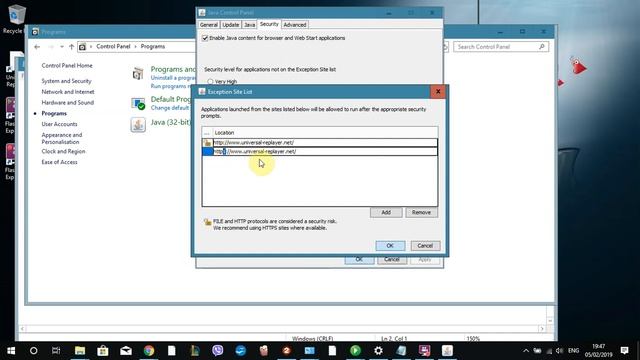Open Viber from taskbar
This screenshot has height=360, width=640.
pyautogui.click(x=218, y=351)
